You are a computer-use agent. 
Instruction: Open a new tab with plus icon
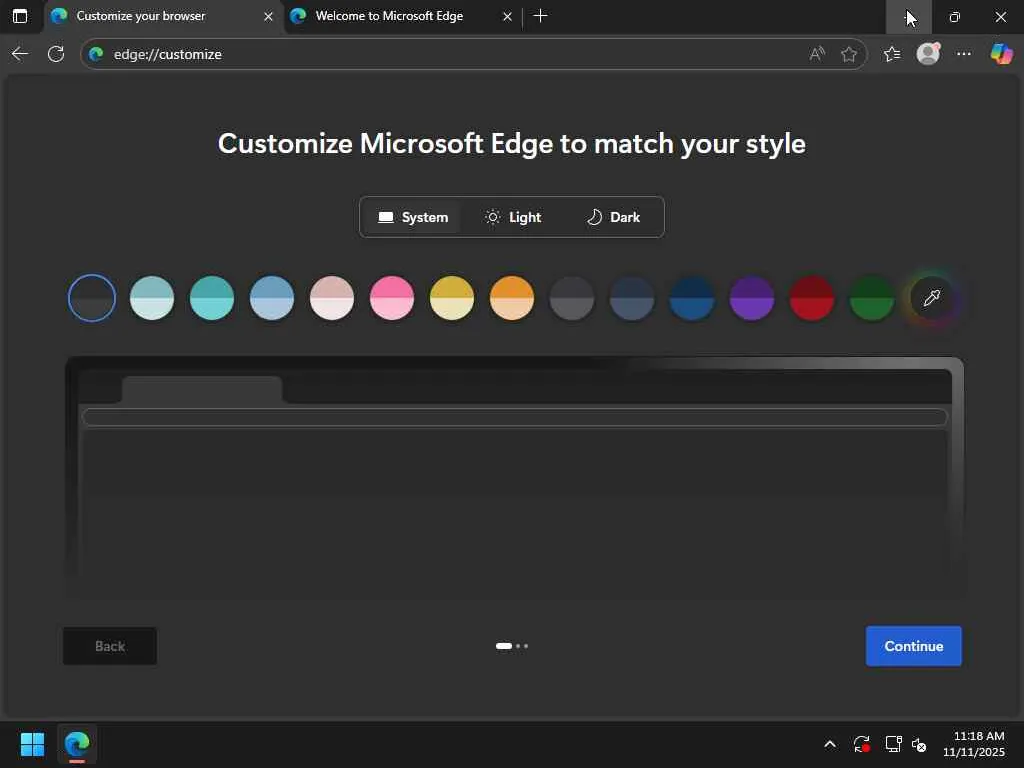[x=540, y=16]
